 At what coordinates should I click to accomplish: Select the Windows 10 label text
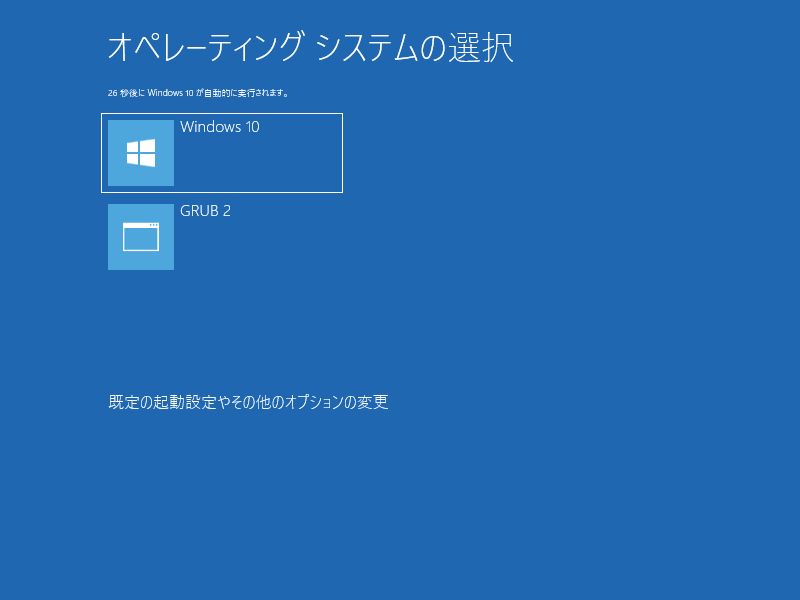pos(220,127)
